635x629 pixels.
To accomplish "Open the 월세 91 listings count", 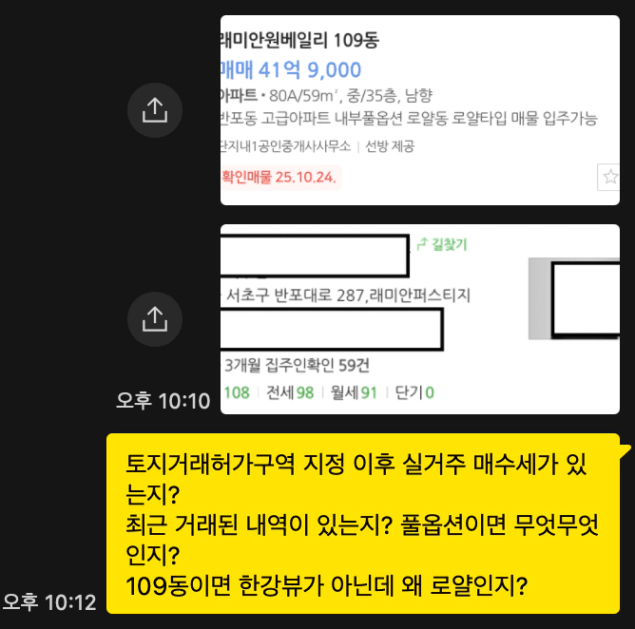I will pyautogui.click(x=354, y=392).
